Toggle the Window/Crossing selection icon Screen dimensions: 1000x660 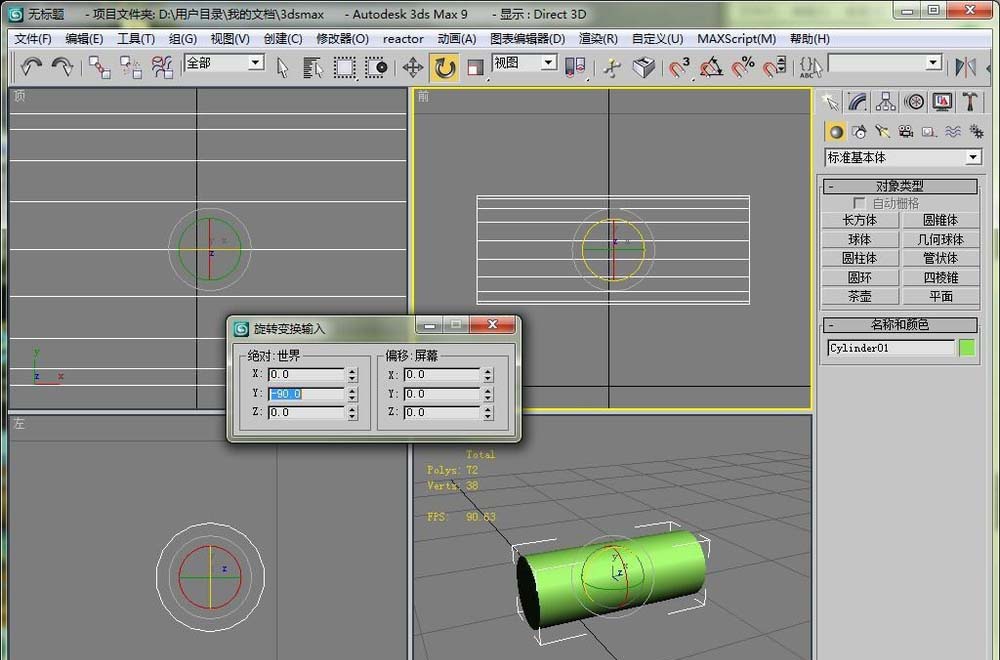click(x=376, y=67)
